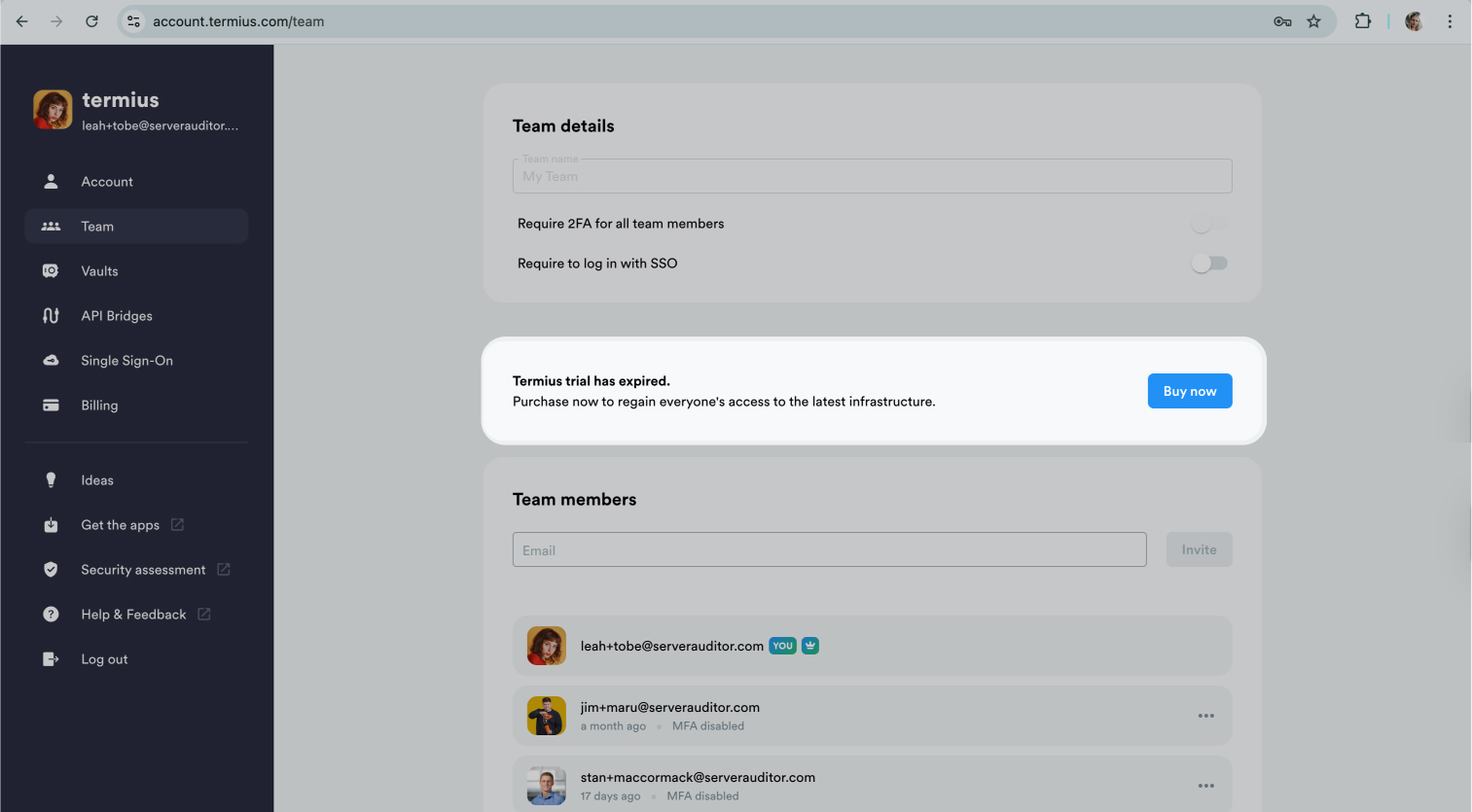The height and width of the screenshot is (812, 1472).
Task: Open the Billing card icon
Action: [x=51, y=406]
